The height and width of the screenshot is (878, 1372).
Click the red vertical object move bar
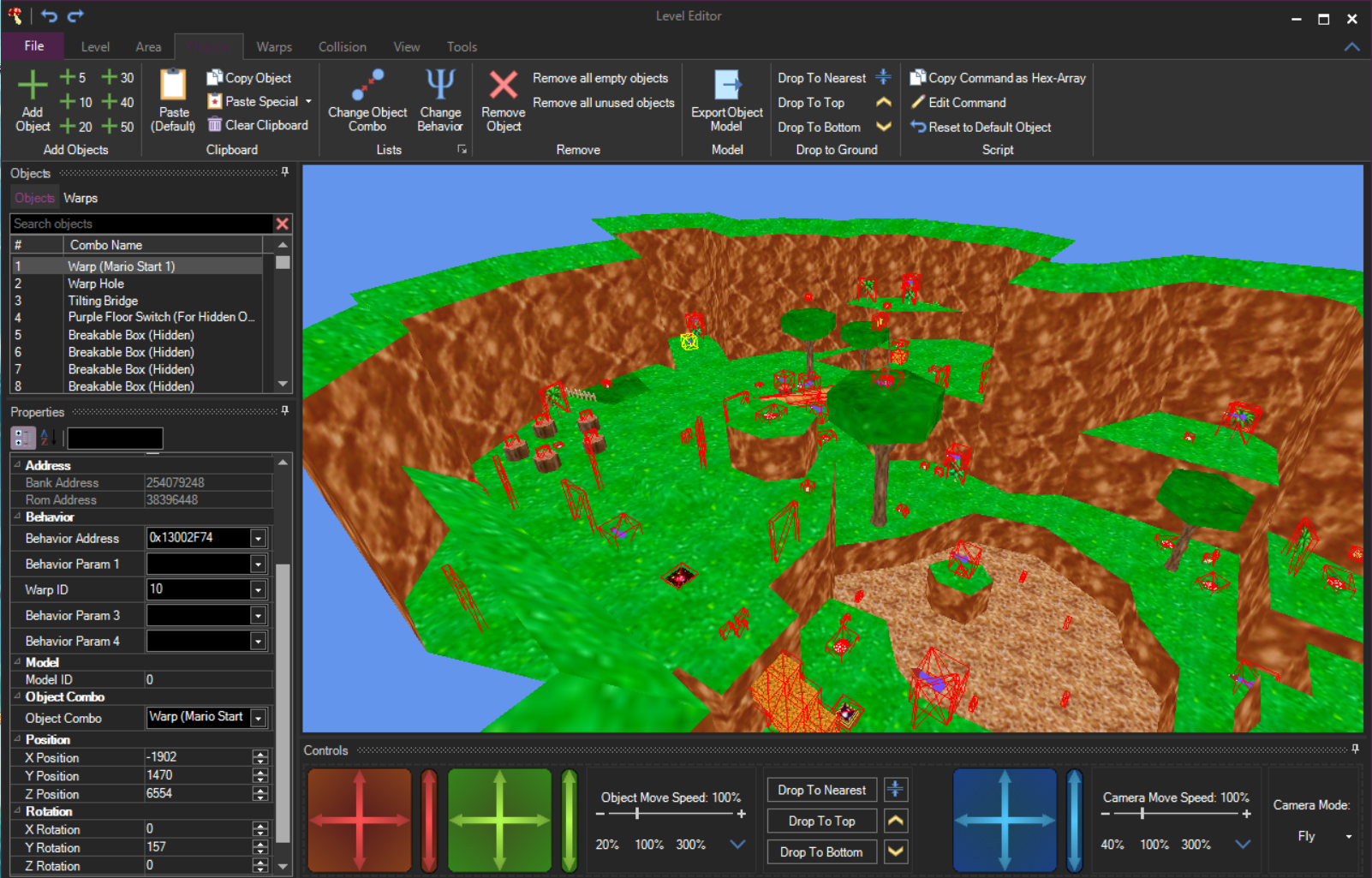tap(429, 821)
